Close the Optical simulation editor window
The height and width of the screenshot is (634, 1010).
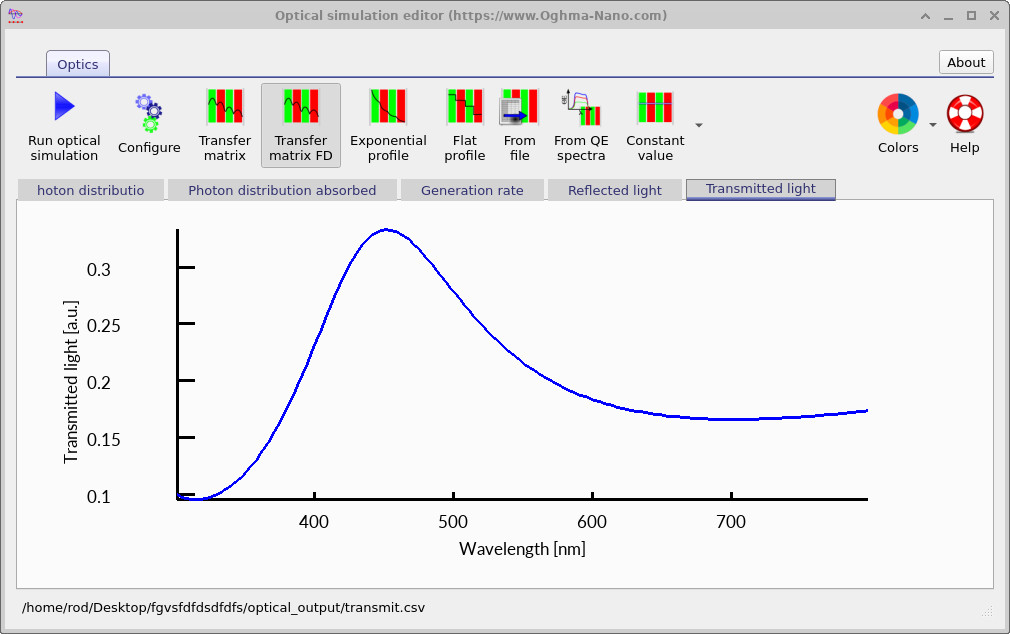995,16
